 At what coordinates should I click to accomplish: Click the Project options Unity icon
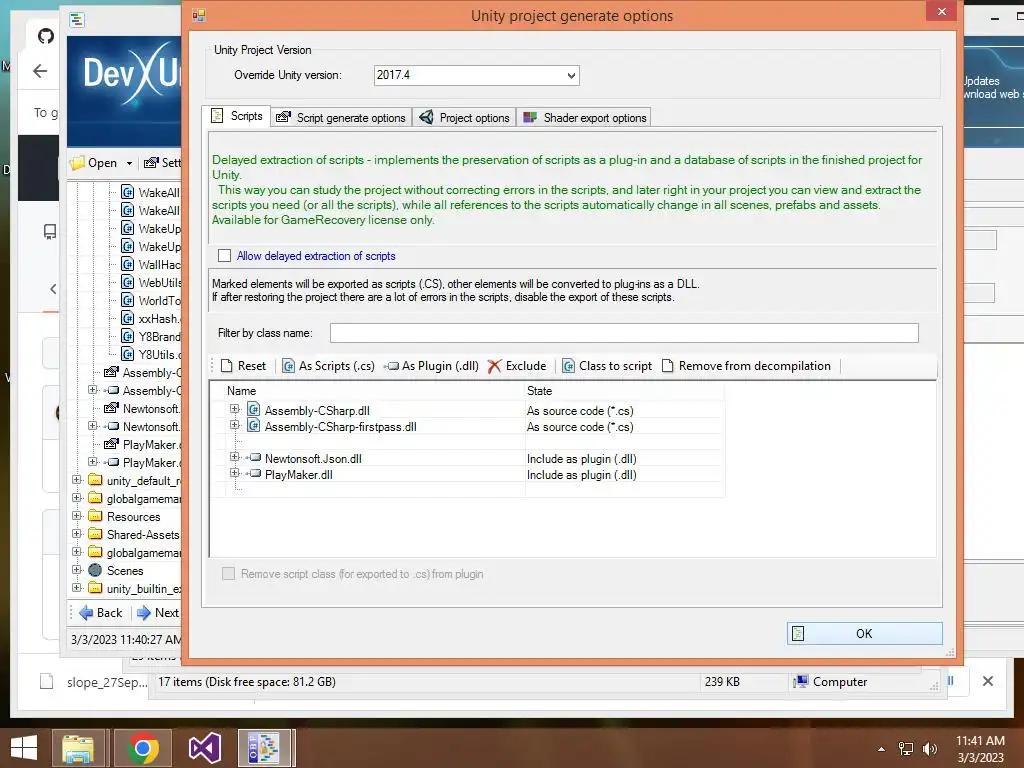click(x=426, y=117)
